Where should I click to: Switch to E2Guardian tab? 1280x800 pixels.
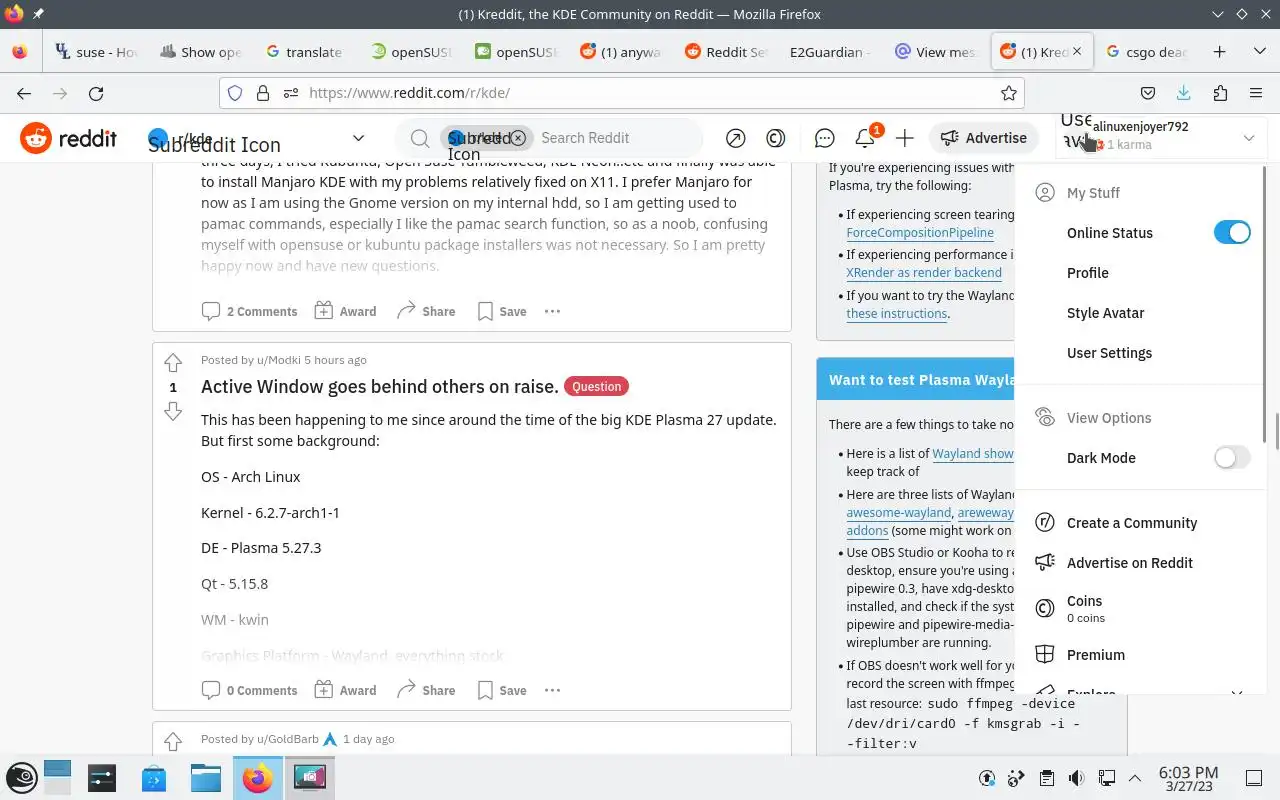(x=830, y=52)
